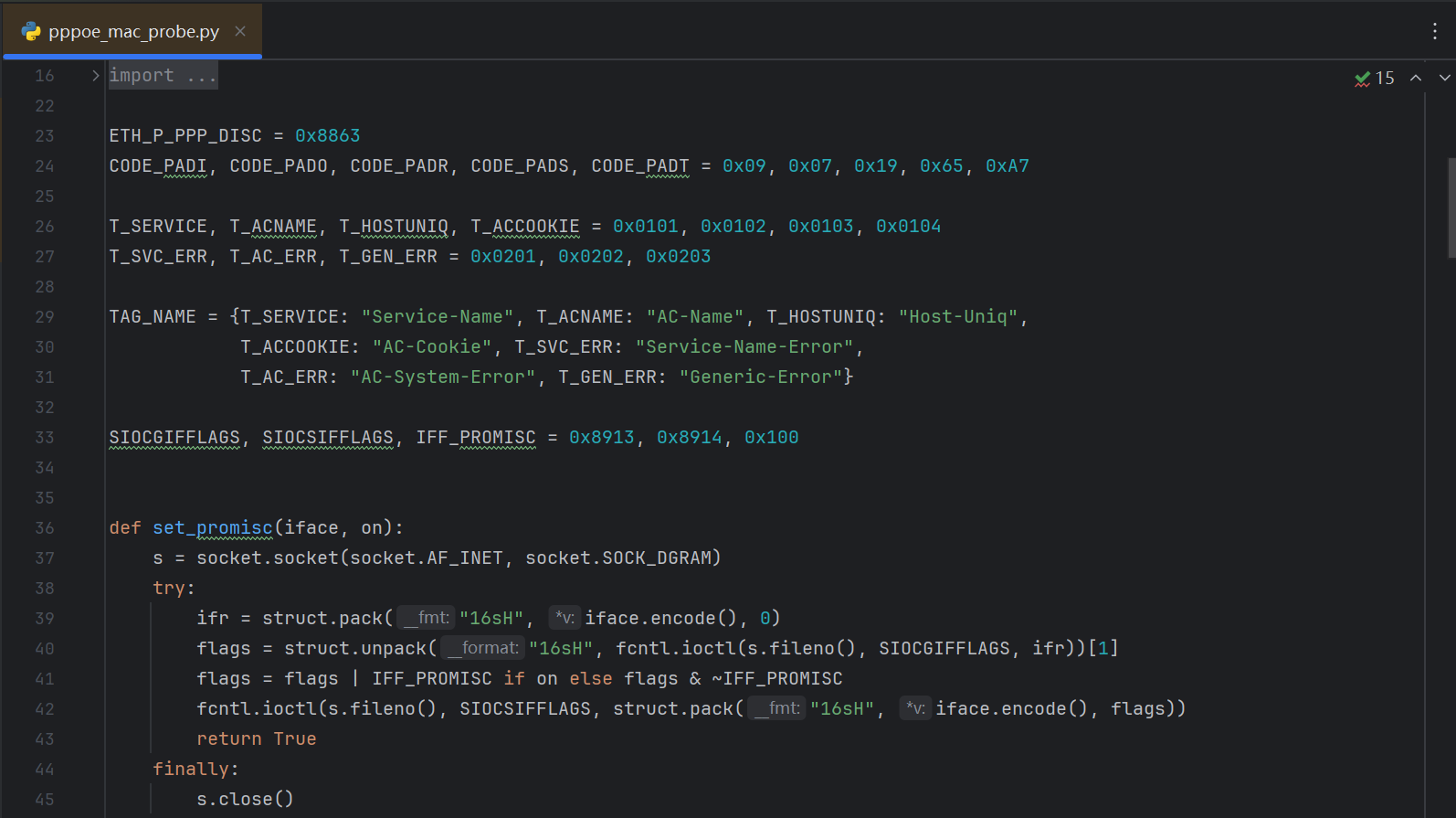Click the folded 'import ...' placeholder

tap(163, 76)
